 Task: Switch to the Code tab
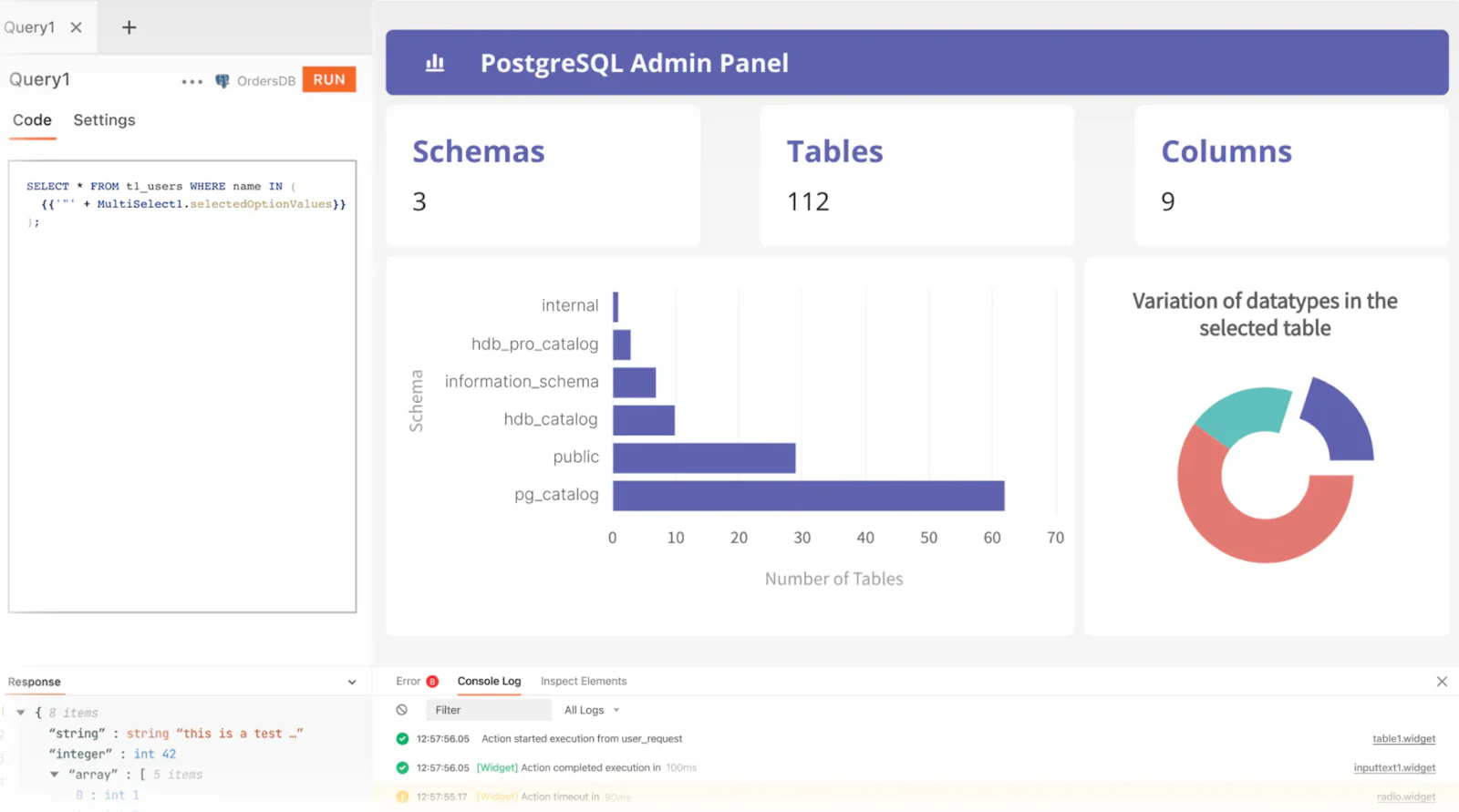coord(32,120)
